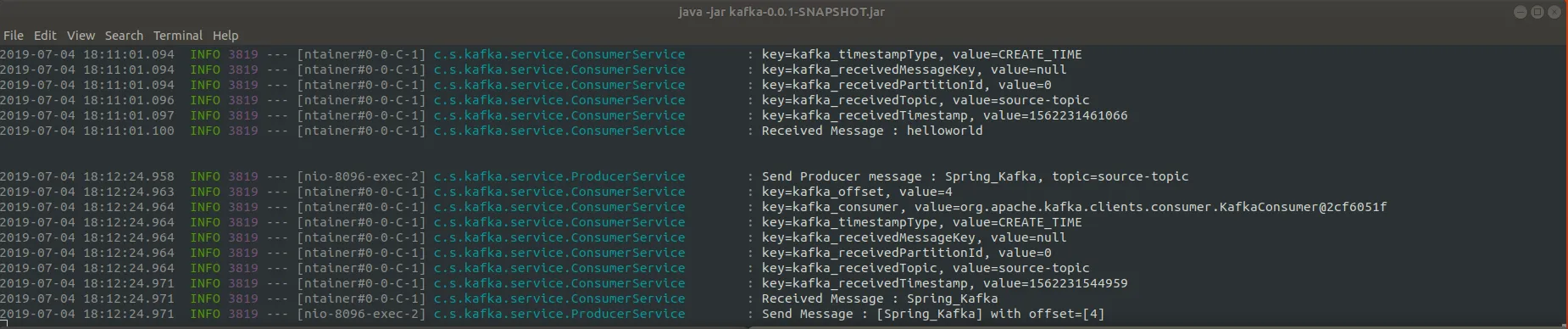Click '[nio-8096-exec-2]' on the 18:12:24.958 line
This screenshot has width=1568, height=329.
361,176
